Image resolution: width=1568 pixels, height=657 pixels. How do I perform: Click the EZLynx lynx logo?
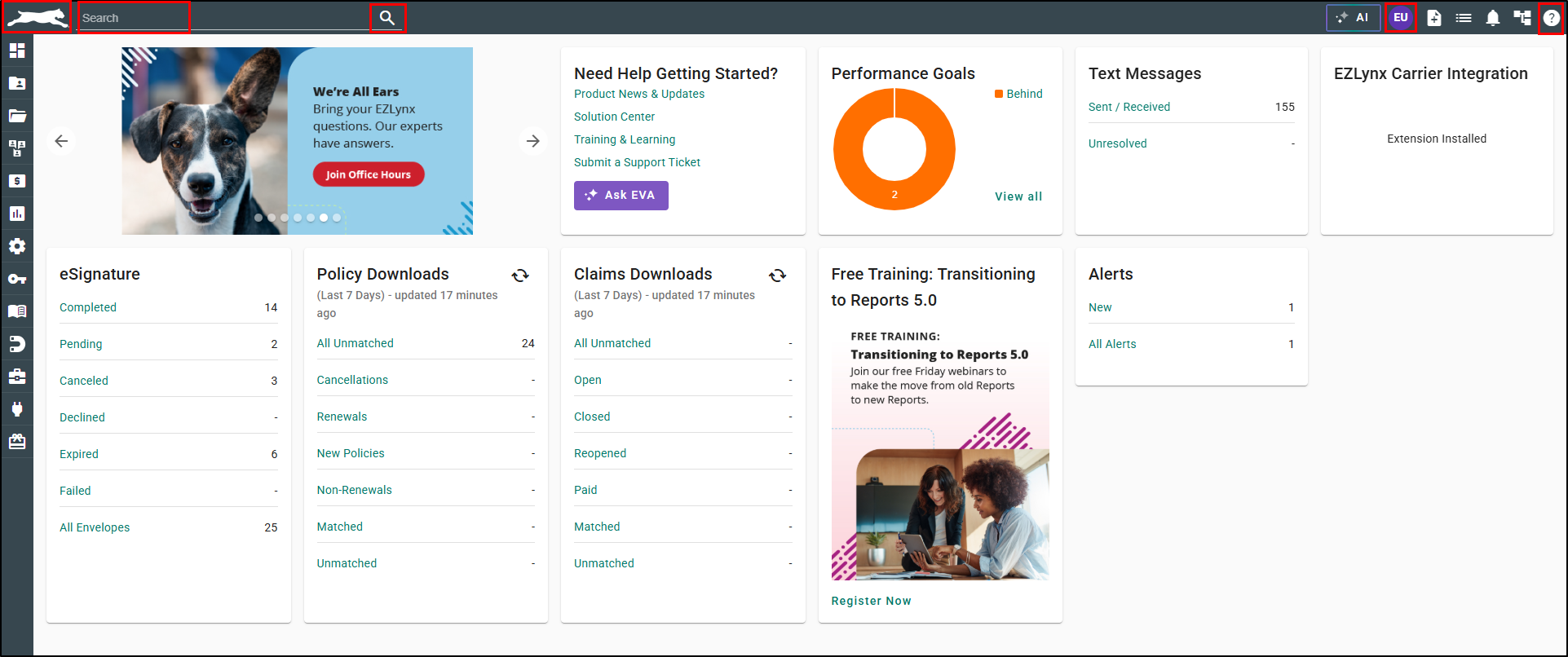pyautogui.click(x=38, y=17)
